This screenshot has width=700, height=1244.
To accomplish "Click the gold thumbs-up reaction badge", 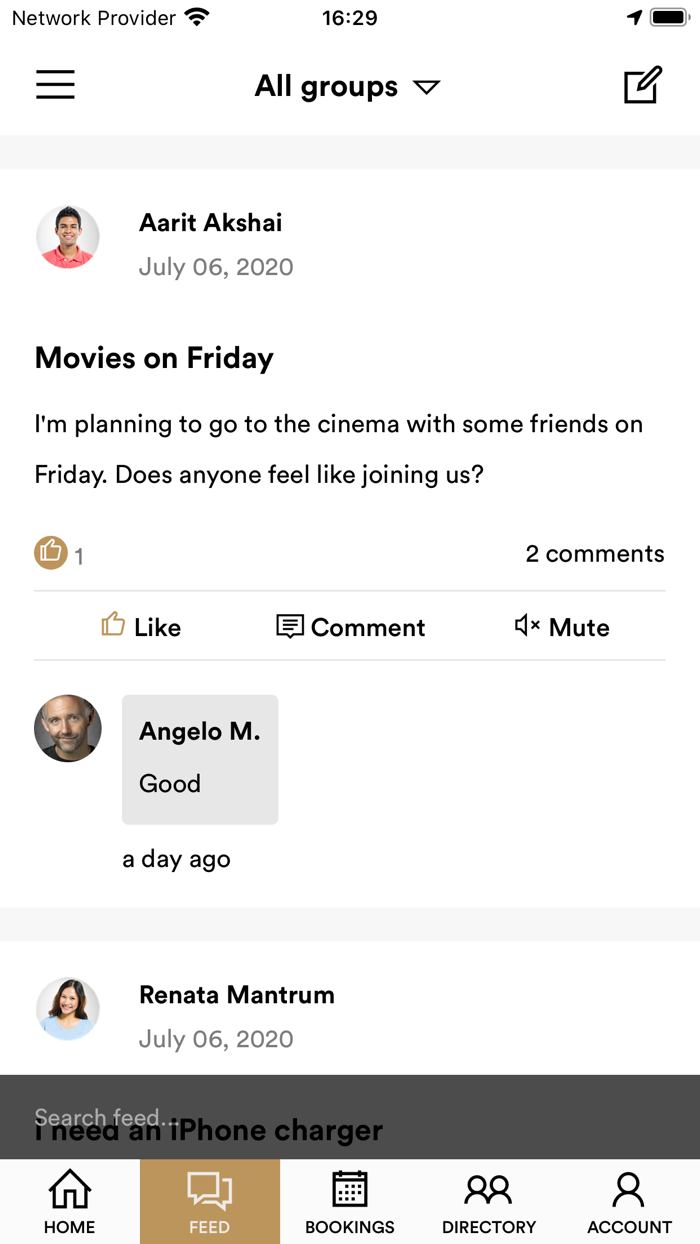I will [51, 552].
